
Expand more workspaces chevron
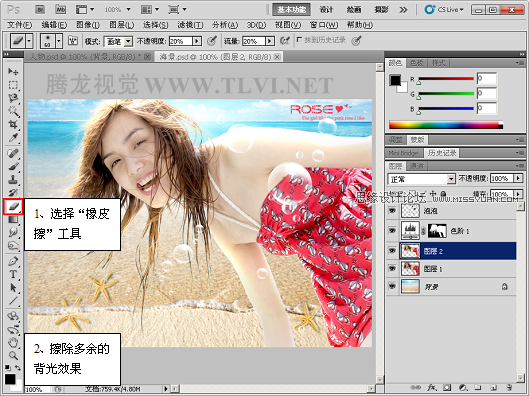click(403, 10)
